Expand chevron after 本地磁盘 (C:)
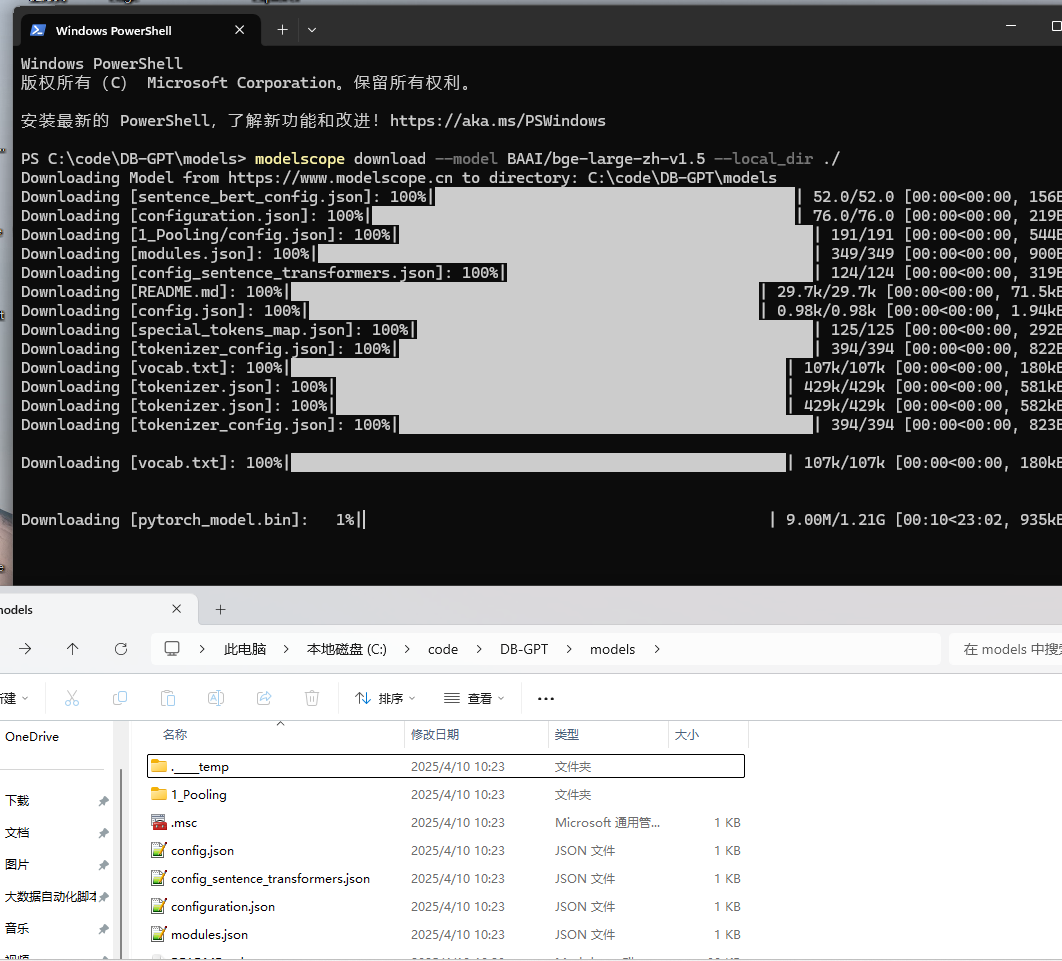The width and height of the screenshot is (1062, 961). 406,649
